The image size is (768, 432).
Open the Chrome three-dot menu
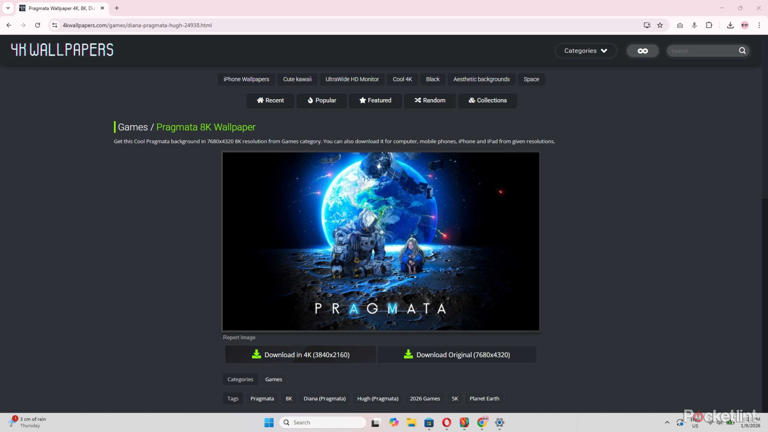[x=759, y=25]
